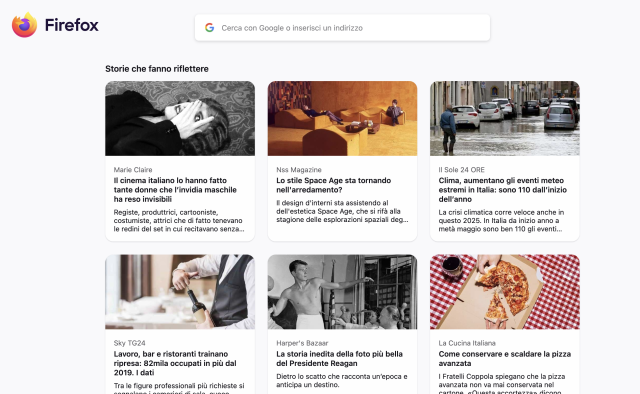Open headline La storia inedita della foto
This screenshot has height=394, width=640.
coord(340,358)
